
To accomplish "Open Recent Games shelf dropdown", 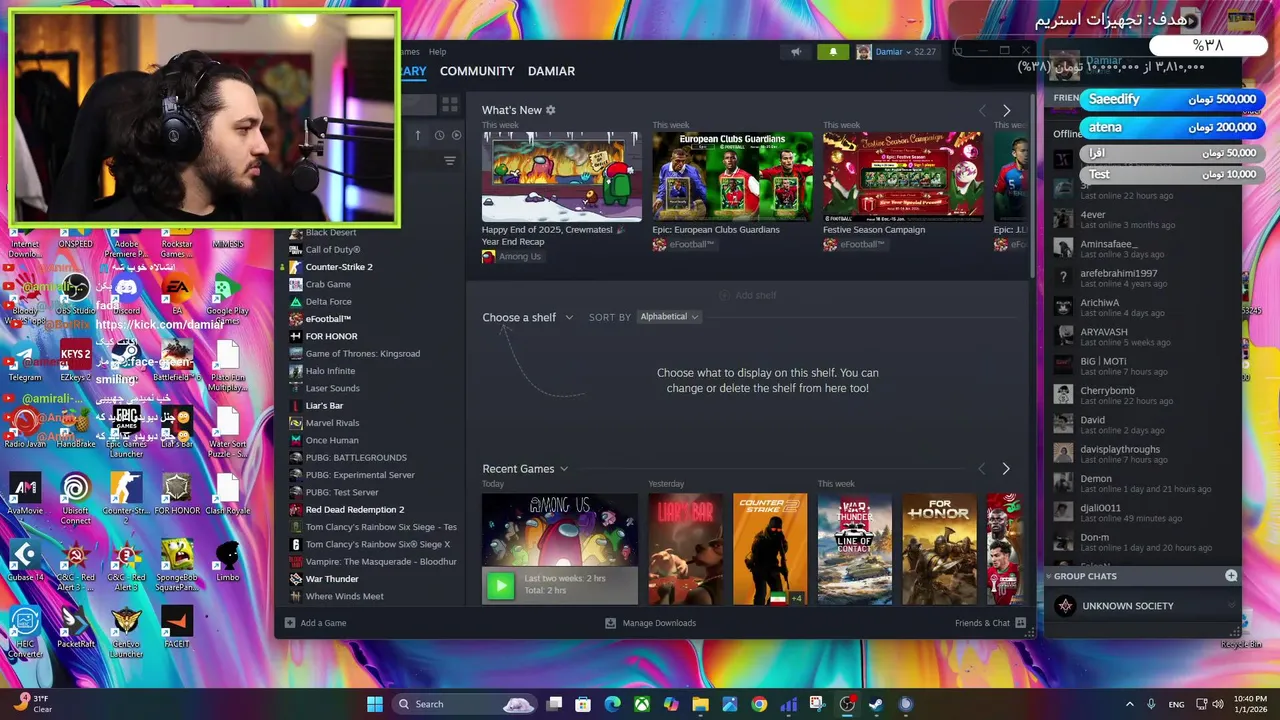I will coord(525,469).
